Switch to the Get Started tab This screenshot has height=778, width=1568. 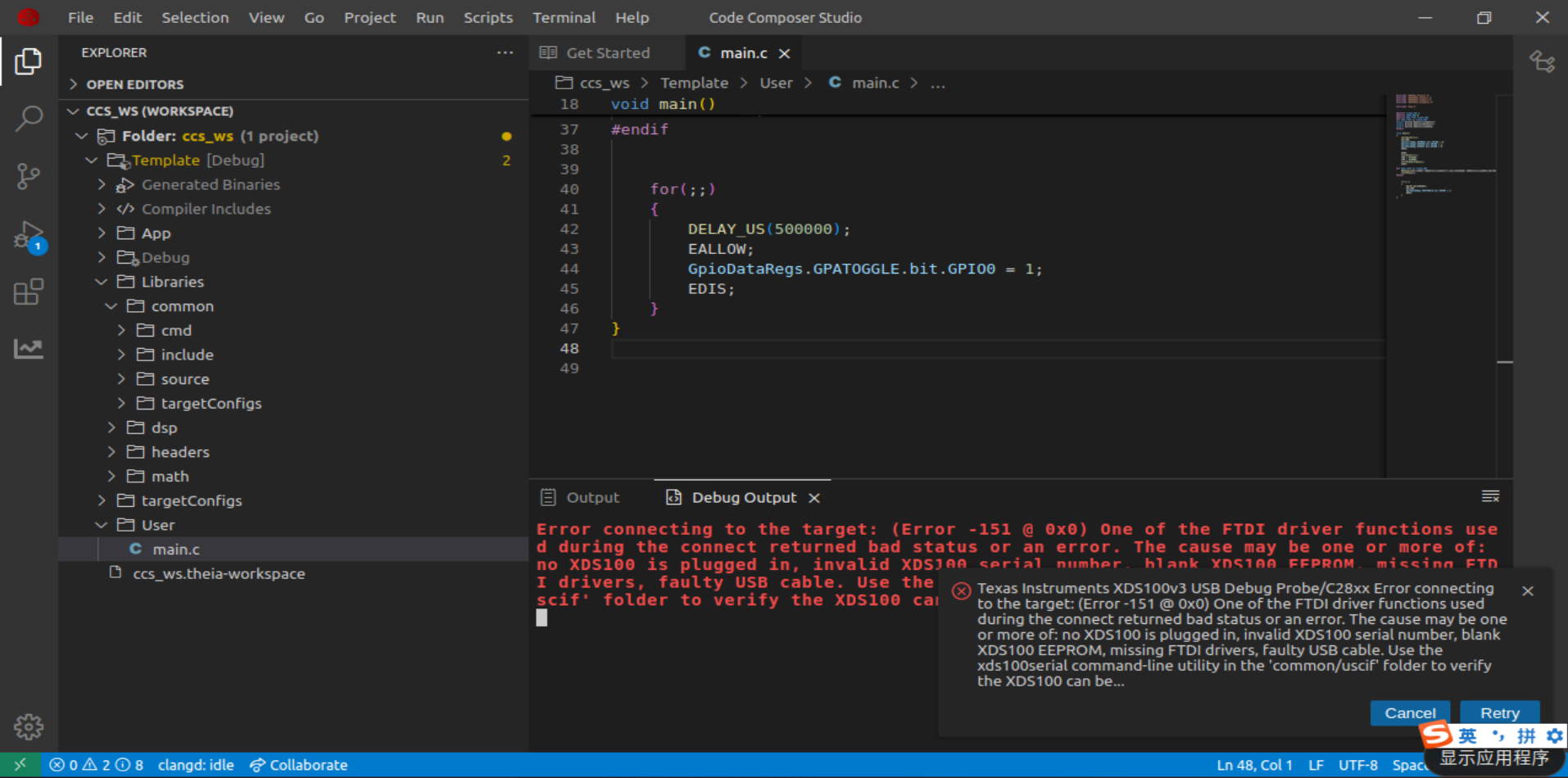coord(606,53)
